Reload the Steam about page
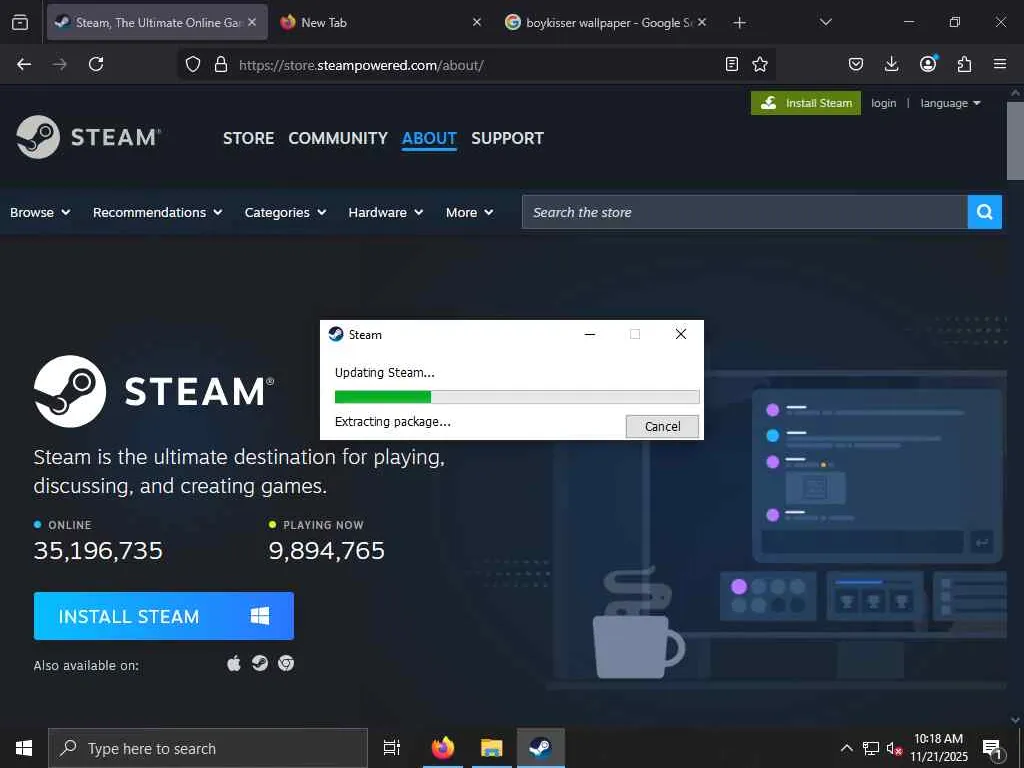Image resolution: width=1024 pixels, height=768 pixels. tap(96, 64)
